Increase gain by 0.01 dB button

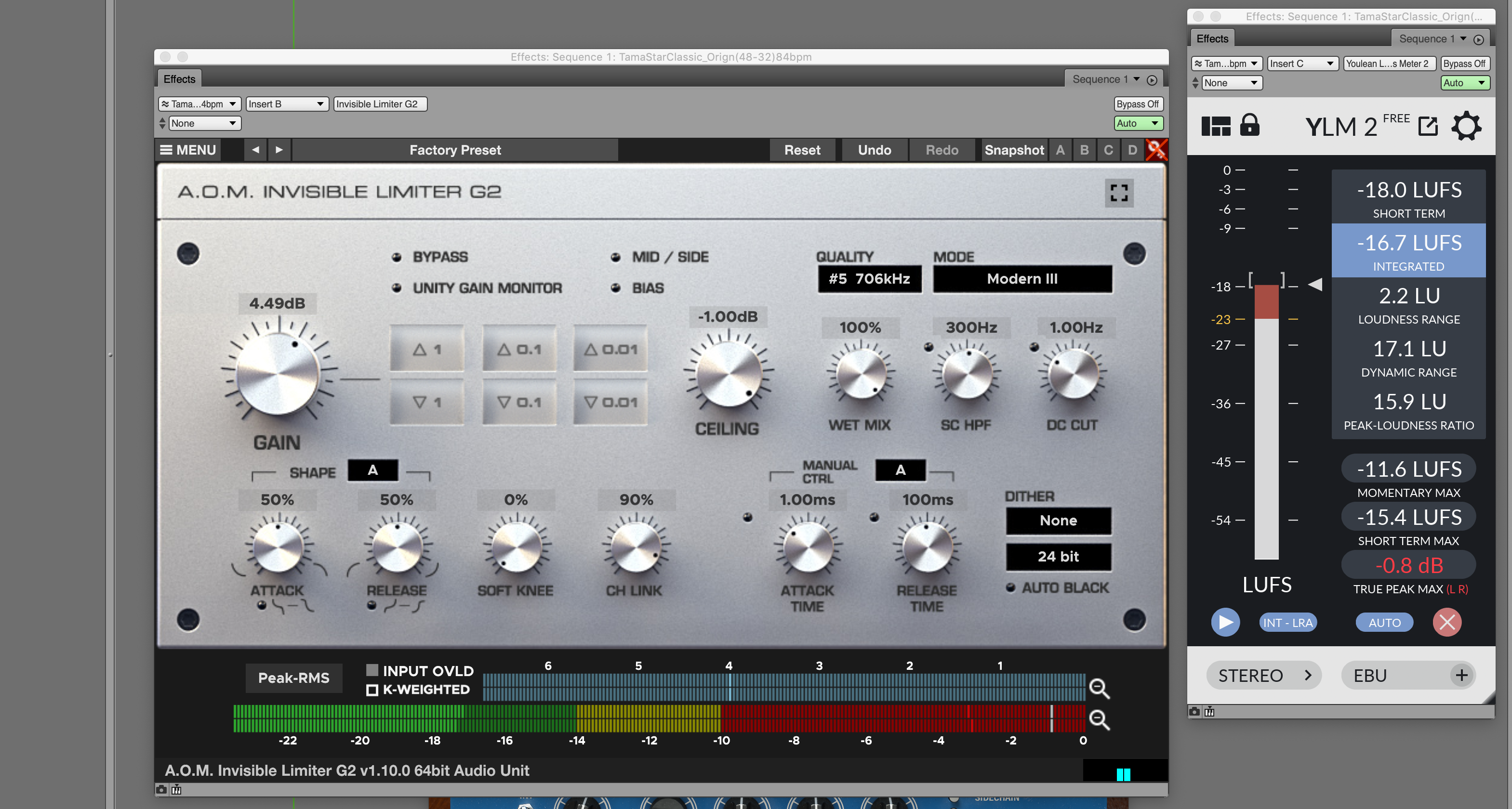click(610, 349)
